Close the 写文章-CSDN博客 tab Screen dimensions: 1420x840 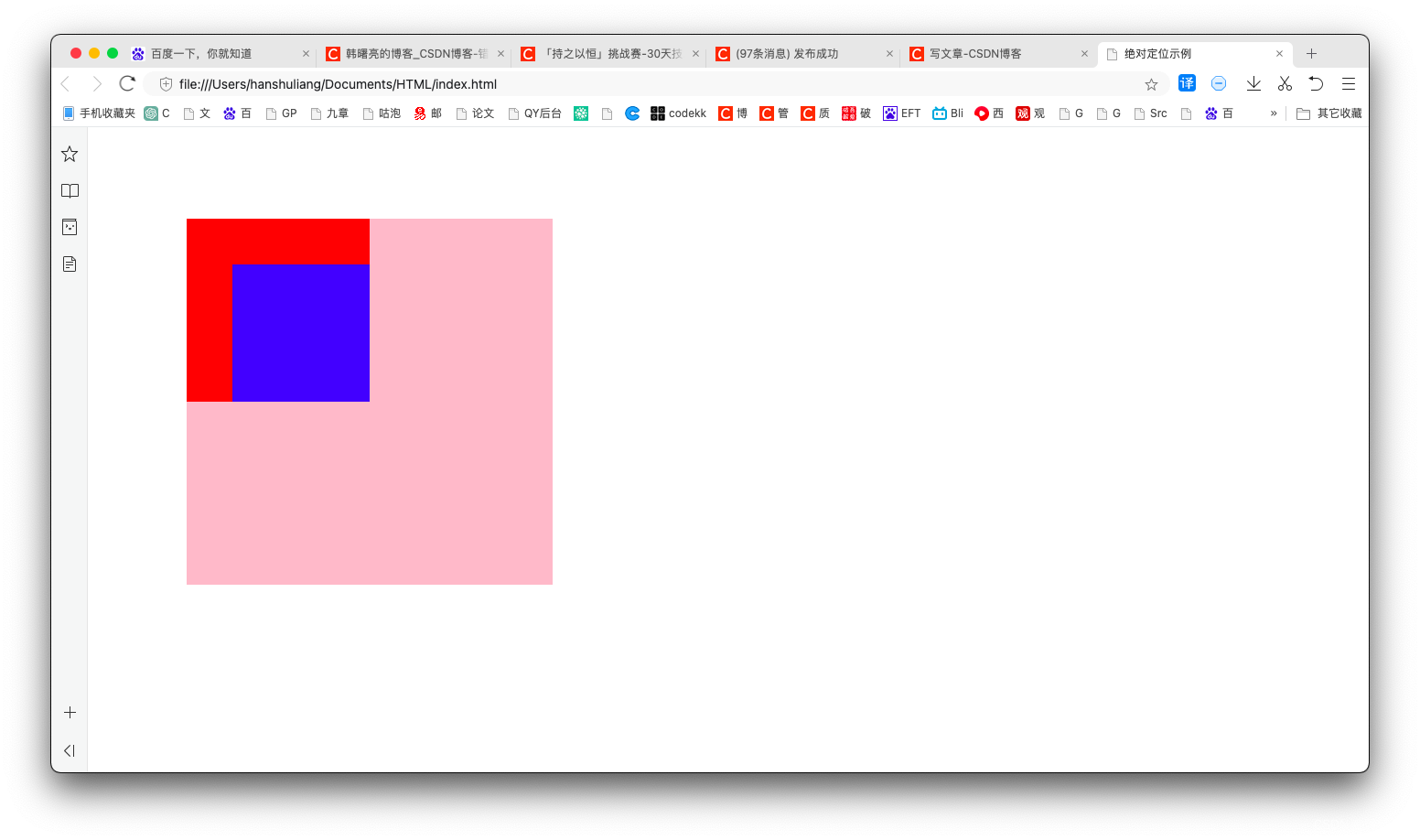(1084, 54)
